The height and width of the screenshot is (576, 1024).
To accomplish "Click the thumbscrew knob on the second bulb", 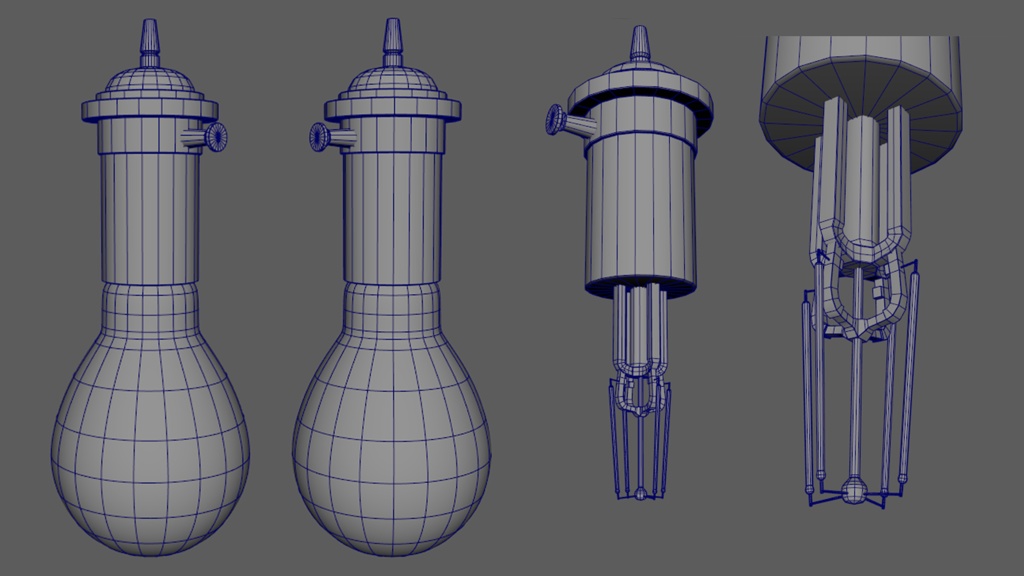I will 320,137.
